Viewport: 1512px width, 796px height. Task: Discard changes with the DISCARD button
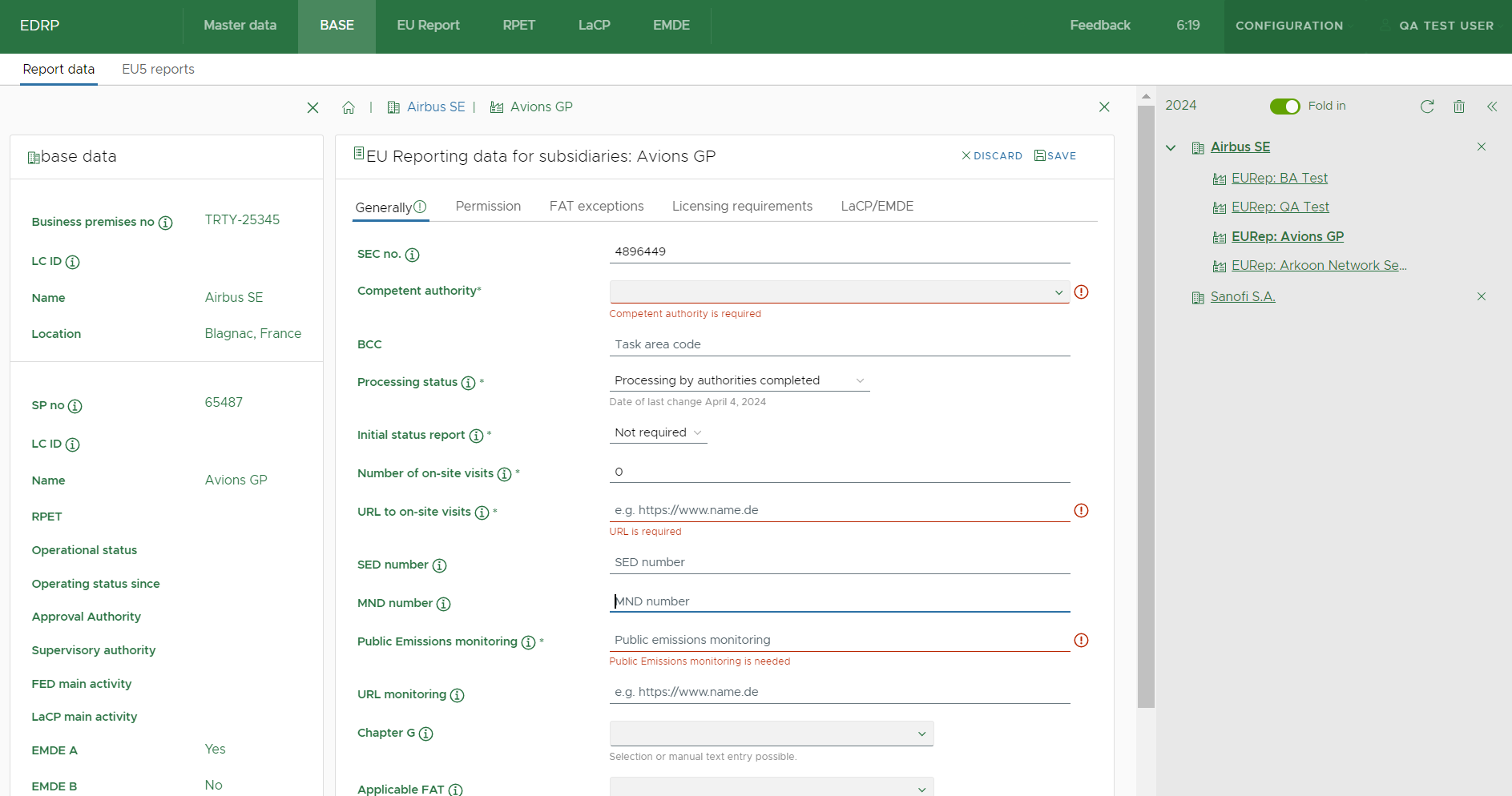click(992, 156)
